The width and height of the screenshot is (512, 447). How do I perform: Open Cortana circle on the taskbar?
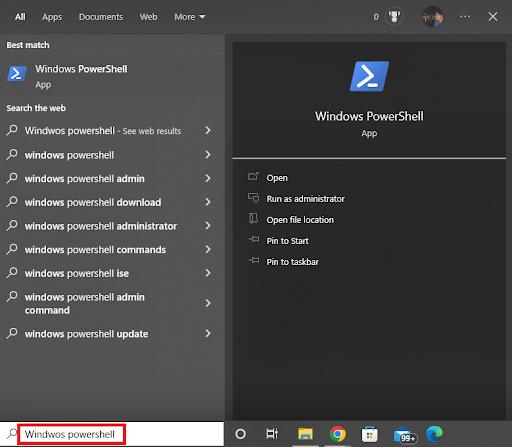point(240,434)
